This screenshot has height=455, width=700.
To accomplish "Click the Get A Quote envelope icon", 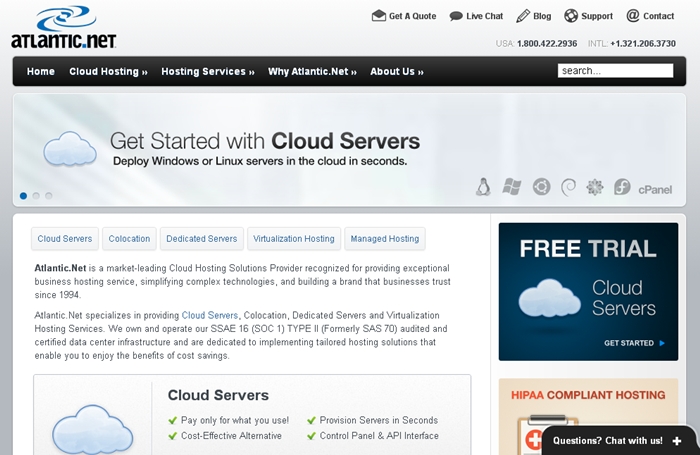I will click(x=379, y=16).
